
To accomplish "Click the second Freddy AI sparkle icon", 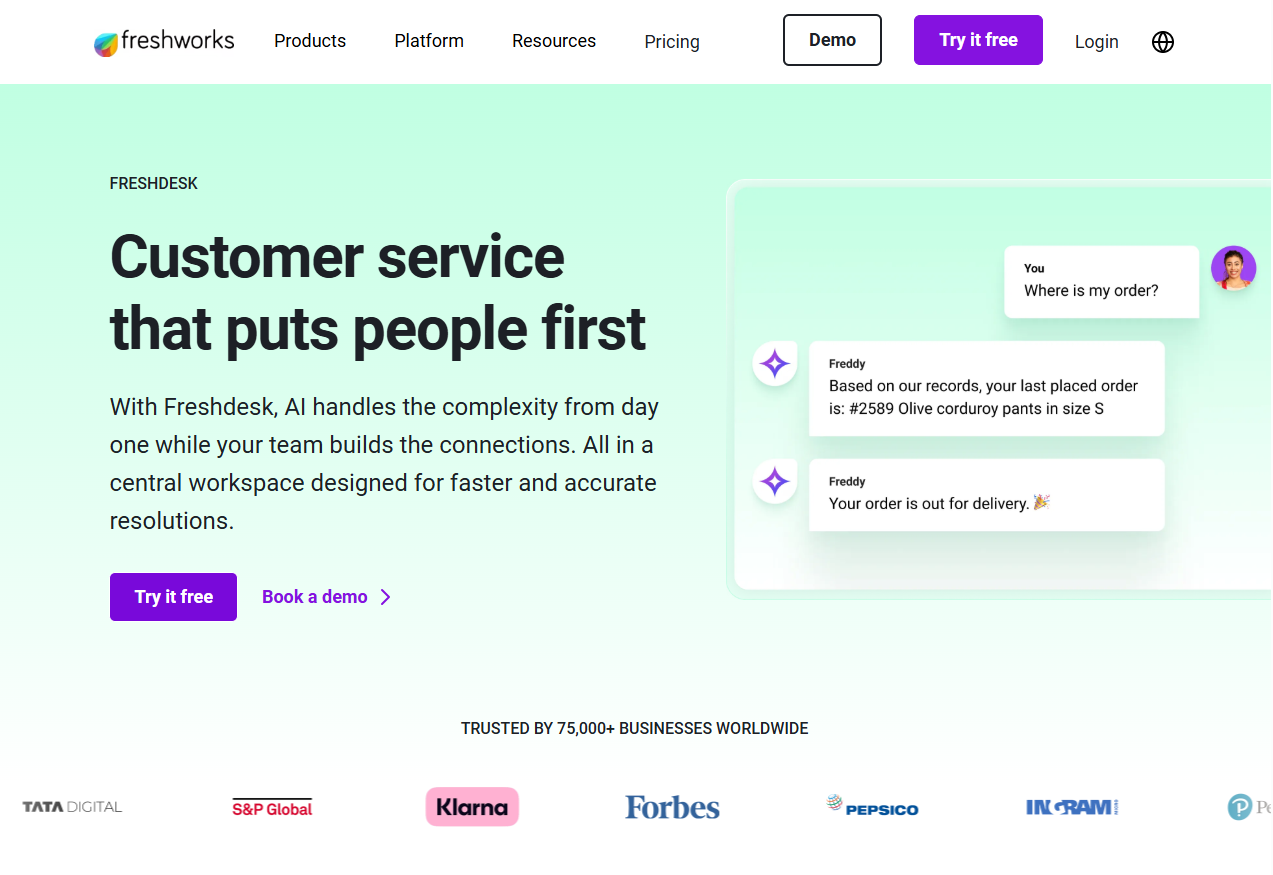I will (775, 482).
